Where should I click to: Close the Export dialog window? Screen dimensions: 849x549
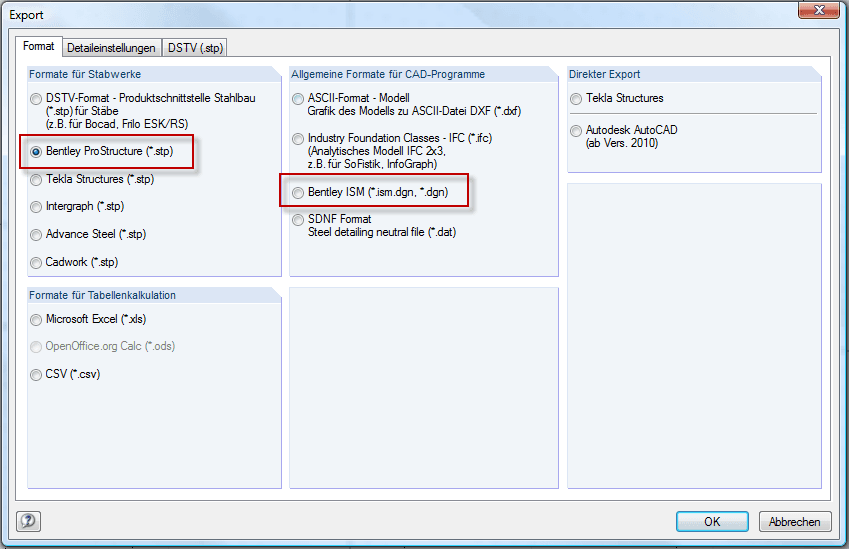[819, 10]
